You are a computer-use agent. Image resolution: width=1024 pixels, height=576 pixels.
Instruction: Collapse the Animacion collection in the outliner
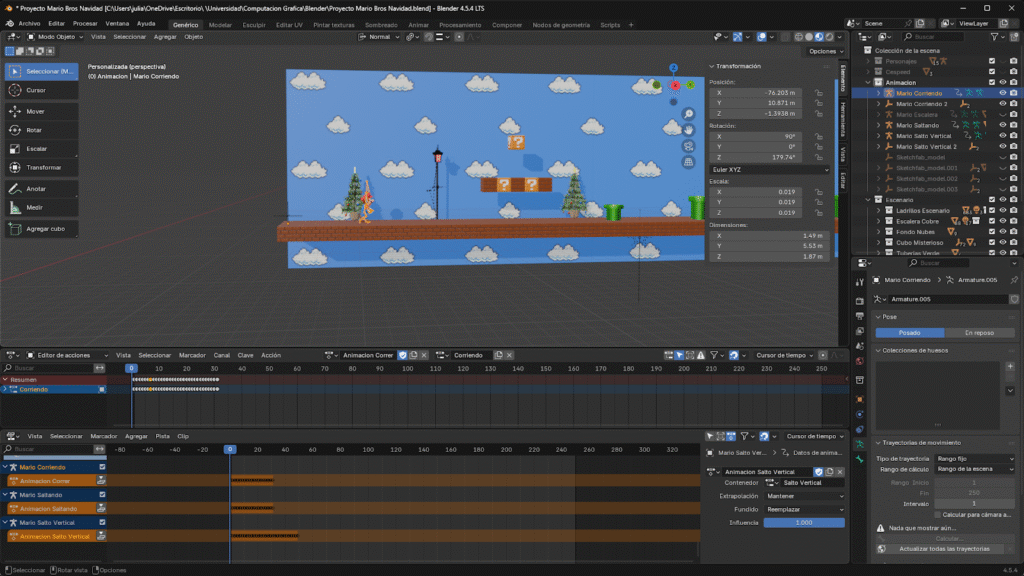867,83
